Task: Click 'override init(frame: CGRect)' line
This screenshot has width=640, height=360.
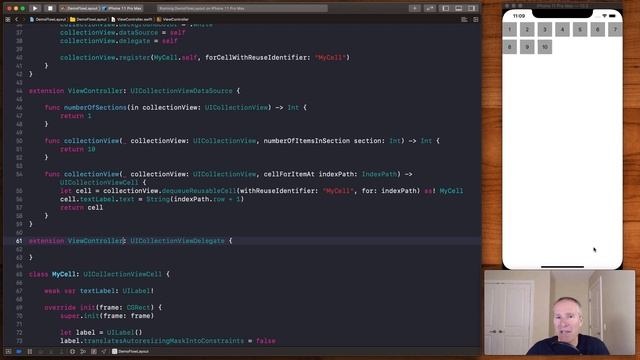Action: 103,307
